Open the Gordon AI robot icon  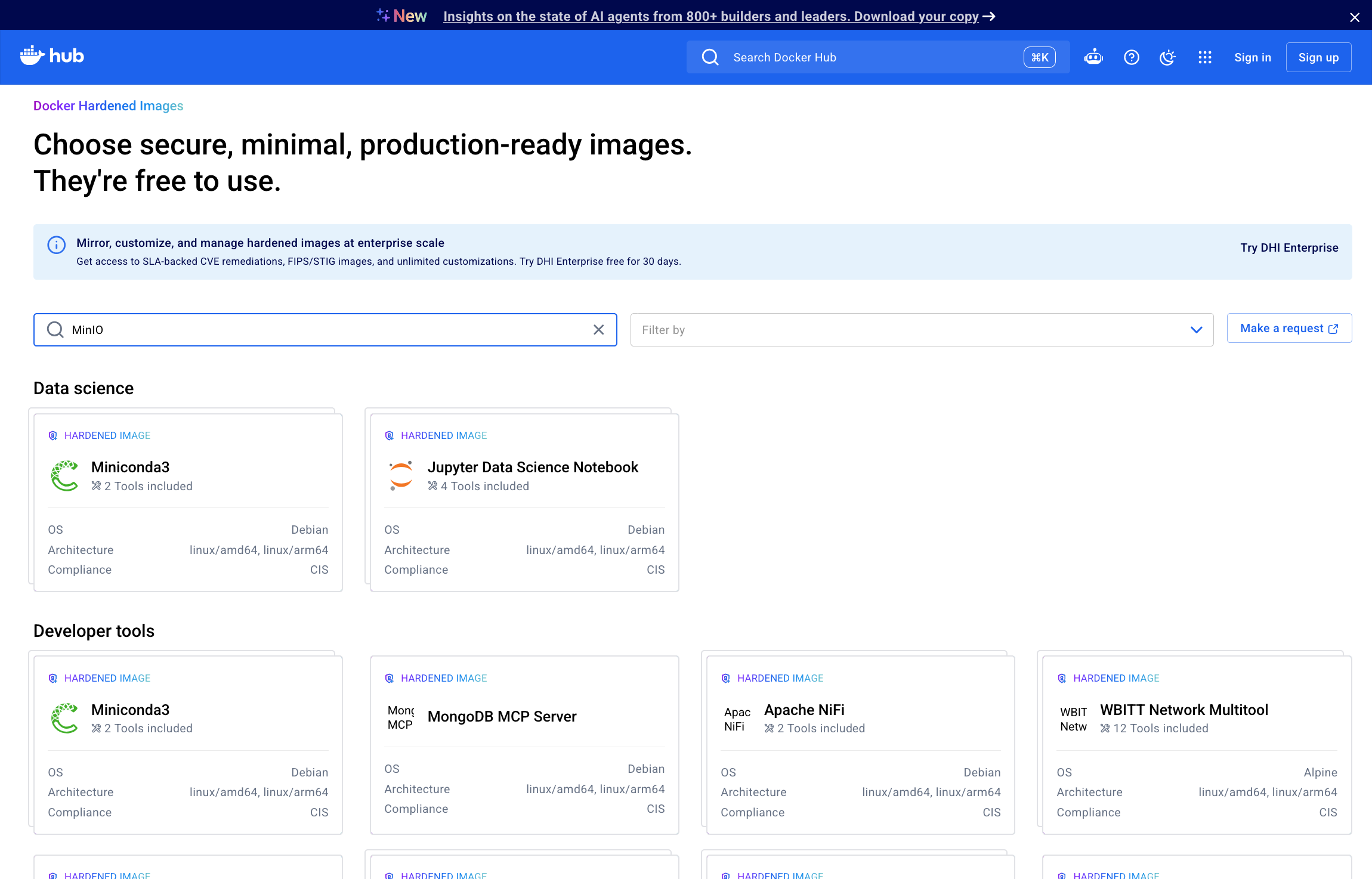tap(1093, 57)
